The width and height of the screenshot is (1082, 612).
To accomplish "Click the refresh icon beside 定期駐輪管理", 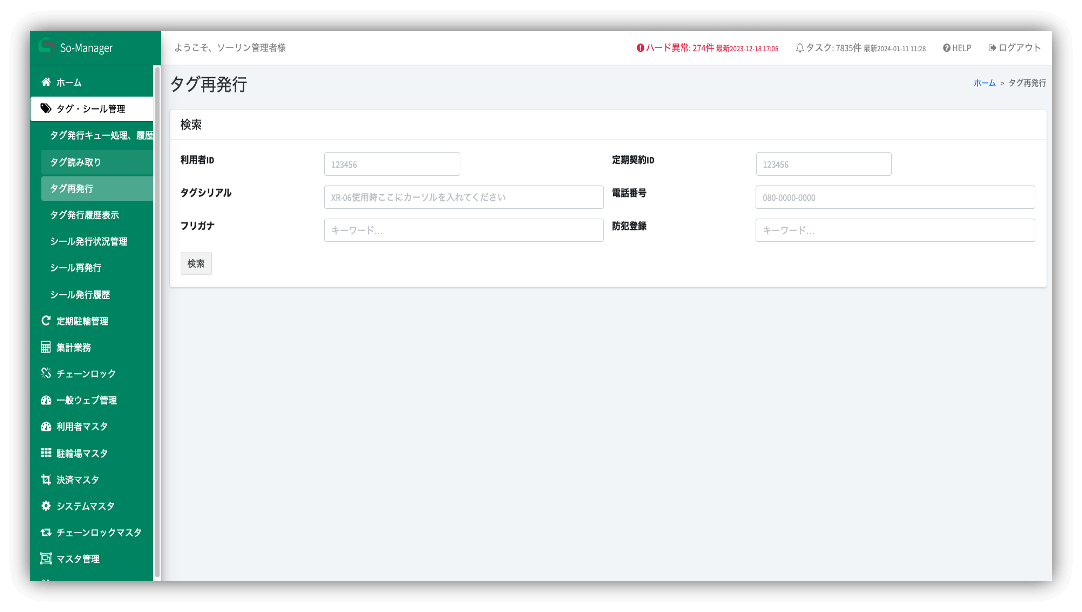I will click(46, 321).
